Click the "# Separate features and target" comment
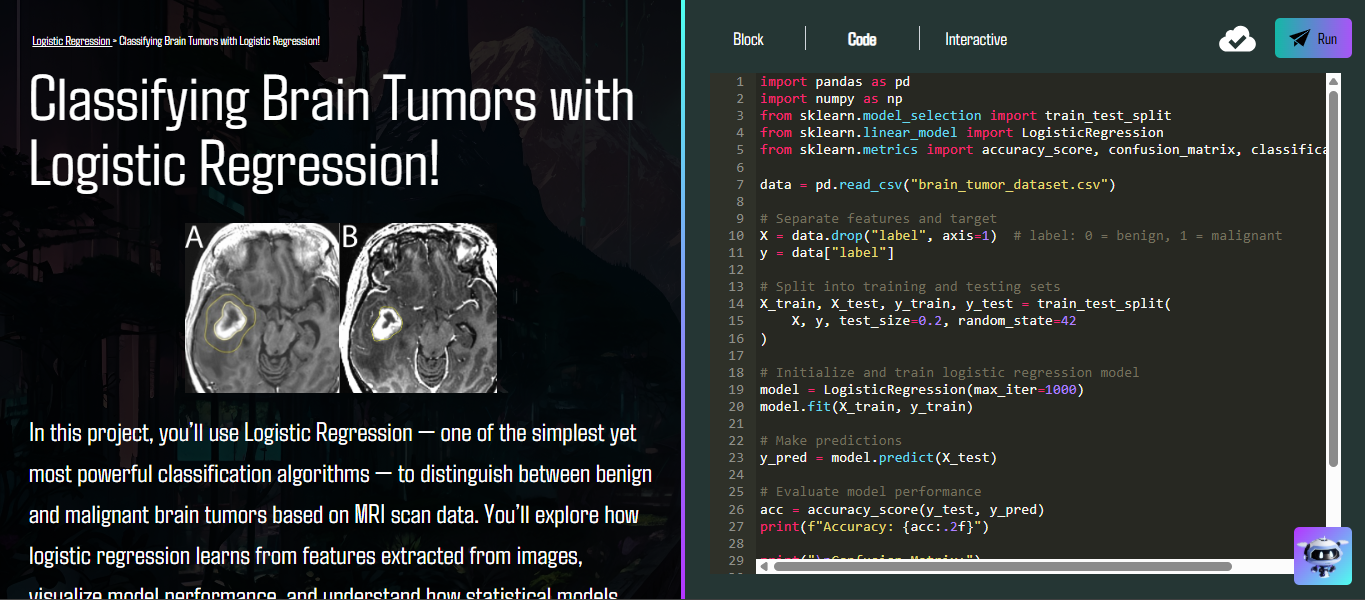 pyautogui.click(x=878, y=218)
